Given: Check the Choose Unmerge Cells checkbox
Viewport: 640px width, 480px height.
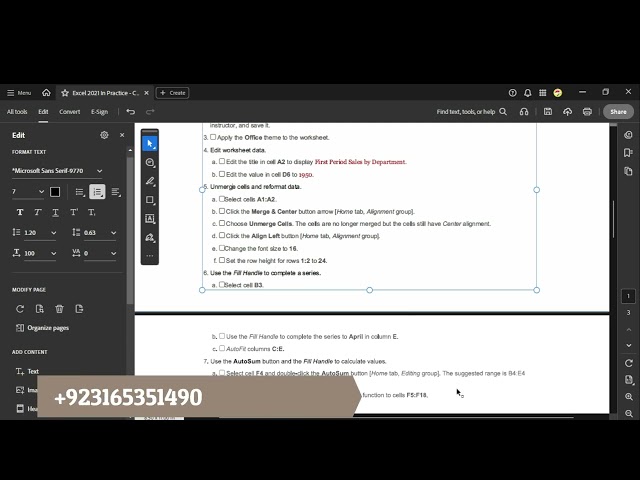Looking at the screenshot, I should (x=222, y=223).
